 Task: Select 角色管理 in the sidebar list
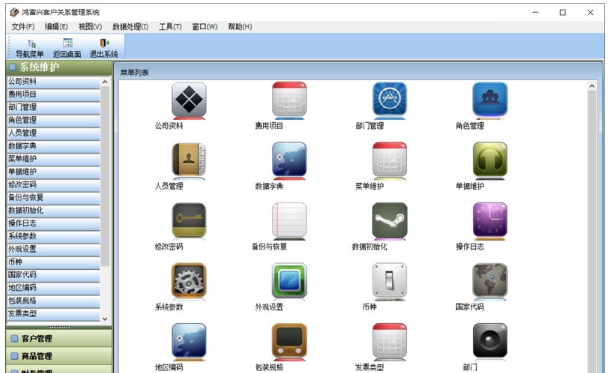click(54, 120)
